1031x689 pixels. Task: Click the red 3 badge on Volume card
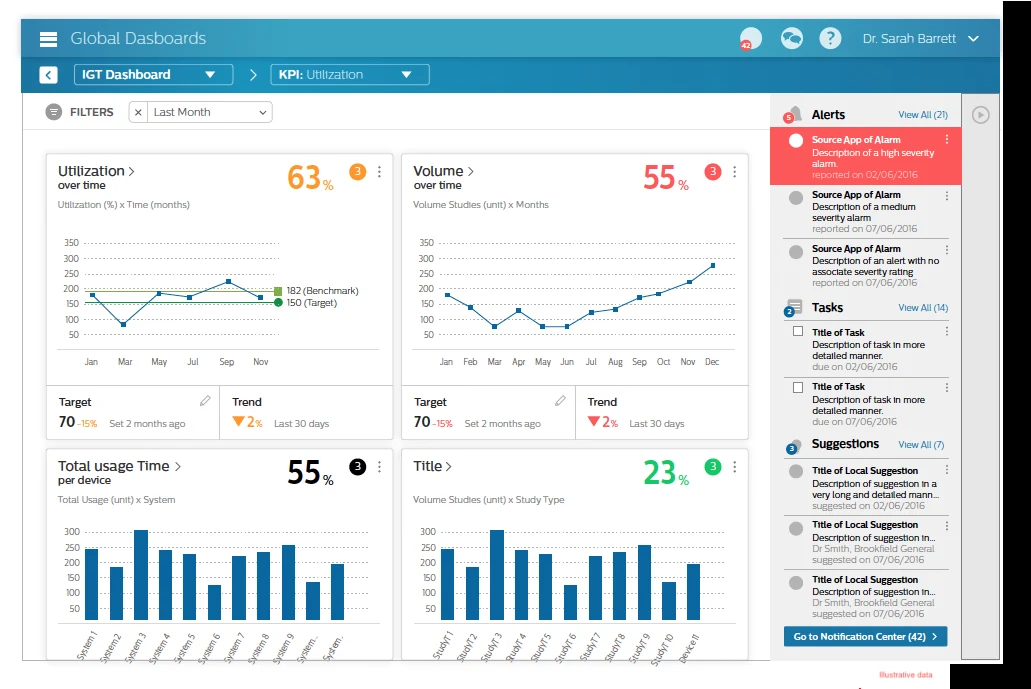(713, 172)
